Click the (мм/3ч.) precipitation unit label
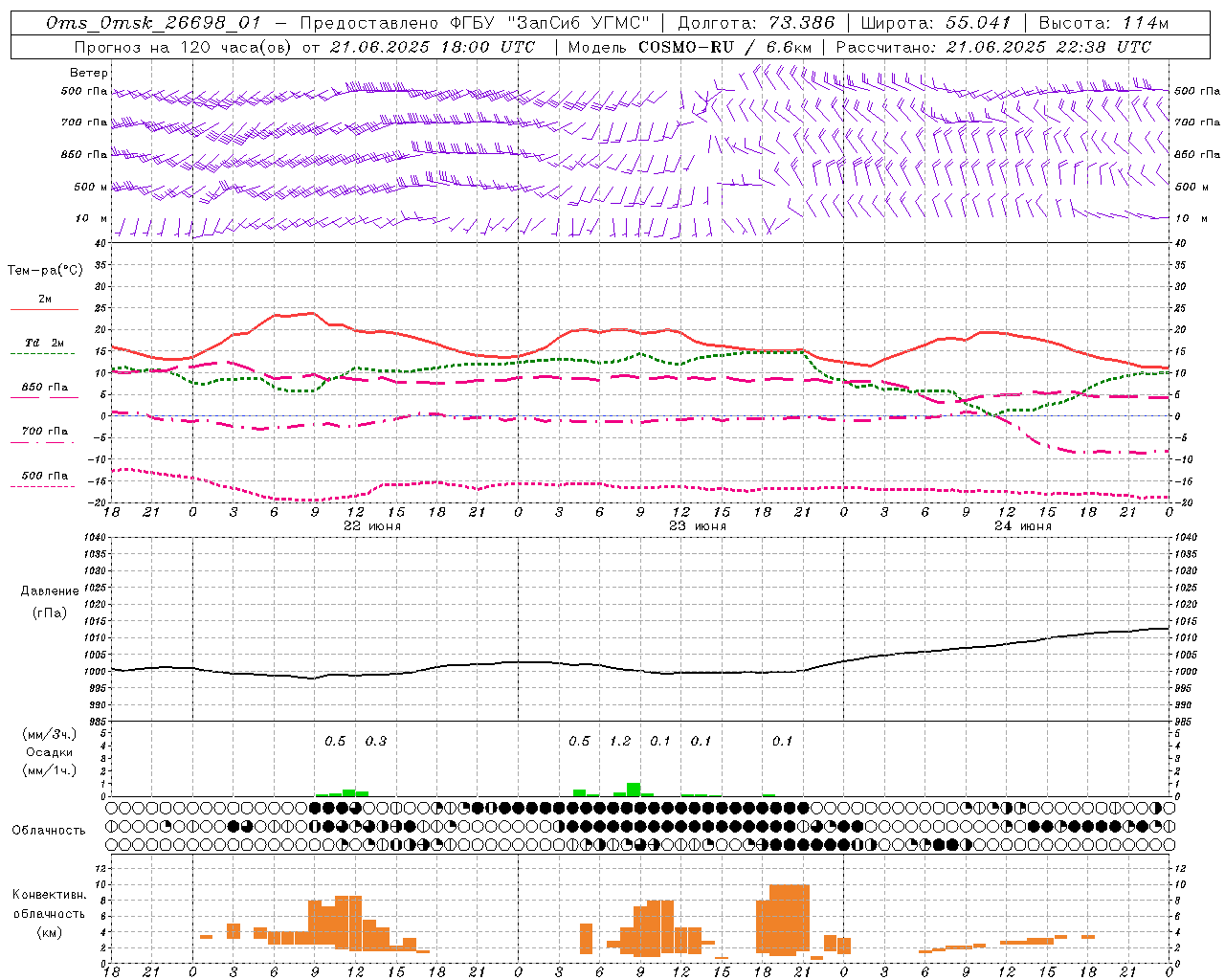 pyautogui.click(x=50, y=734)
